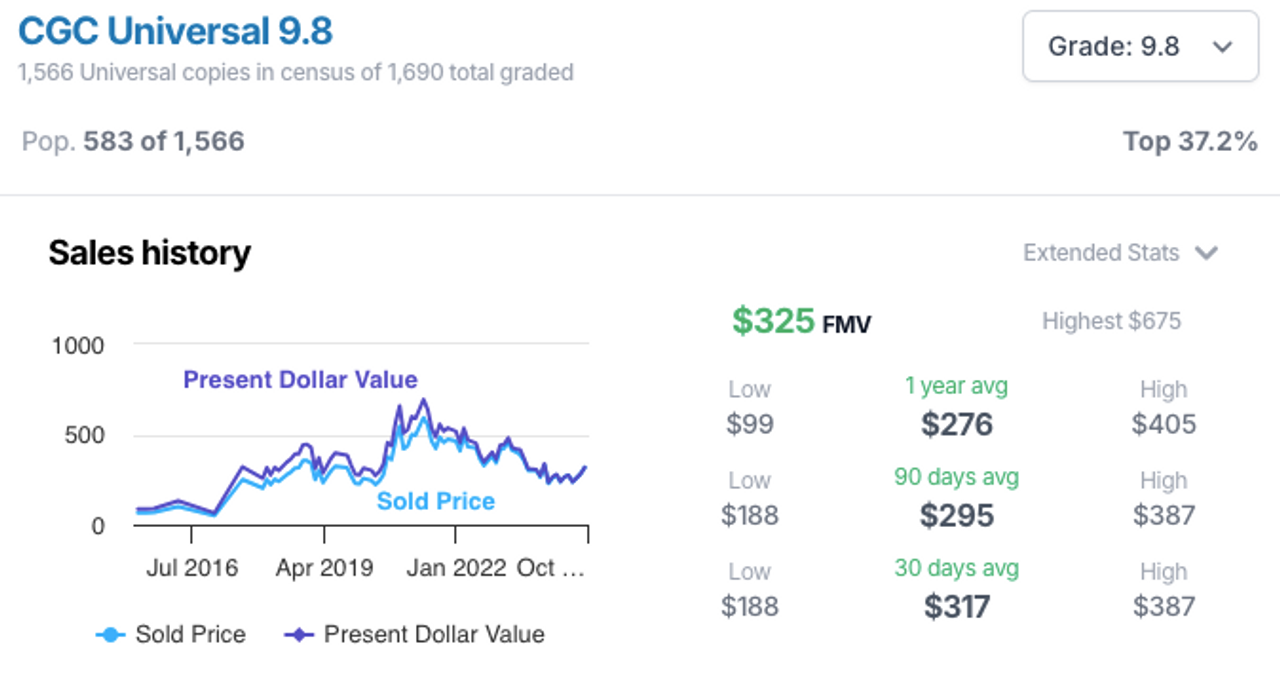Image resolution: width=1280 pixels, height=689 pixels.
Task: Click the Apr 2019 axis label
Action: coord(324,568)
